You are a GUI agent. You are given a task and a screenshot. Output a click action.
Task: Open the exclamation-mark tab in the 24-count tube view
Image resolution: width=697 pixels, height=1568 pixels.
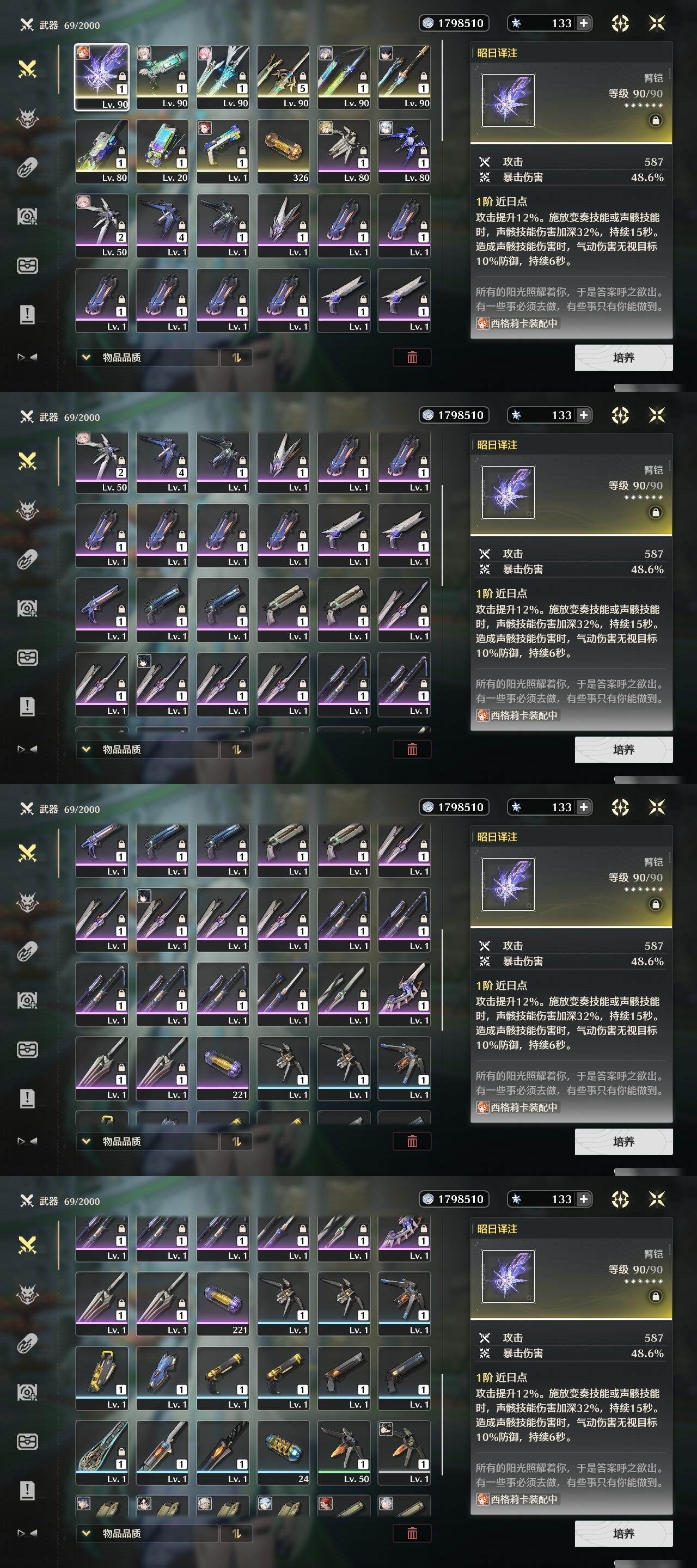tap(27, 1490)
